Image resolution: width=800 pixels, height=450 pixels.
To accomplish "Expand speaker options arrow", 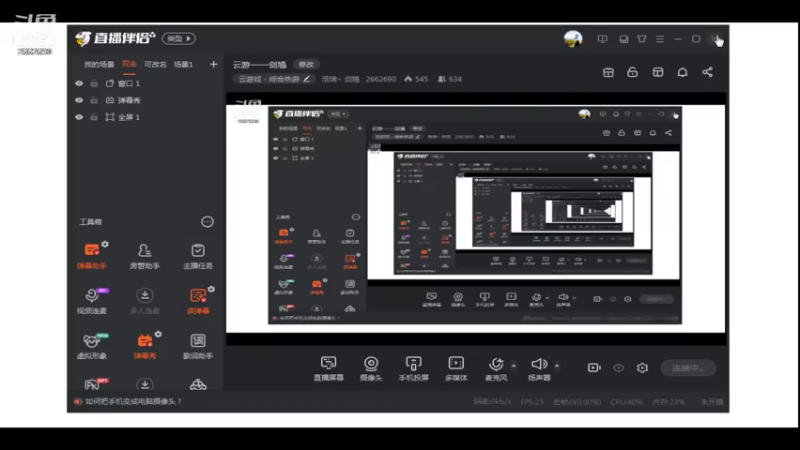I will coord(557,366).
